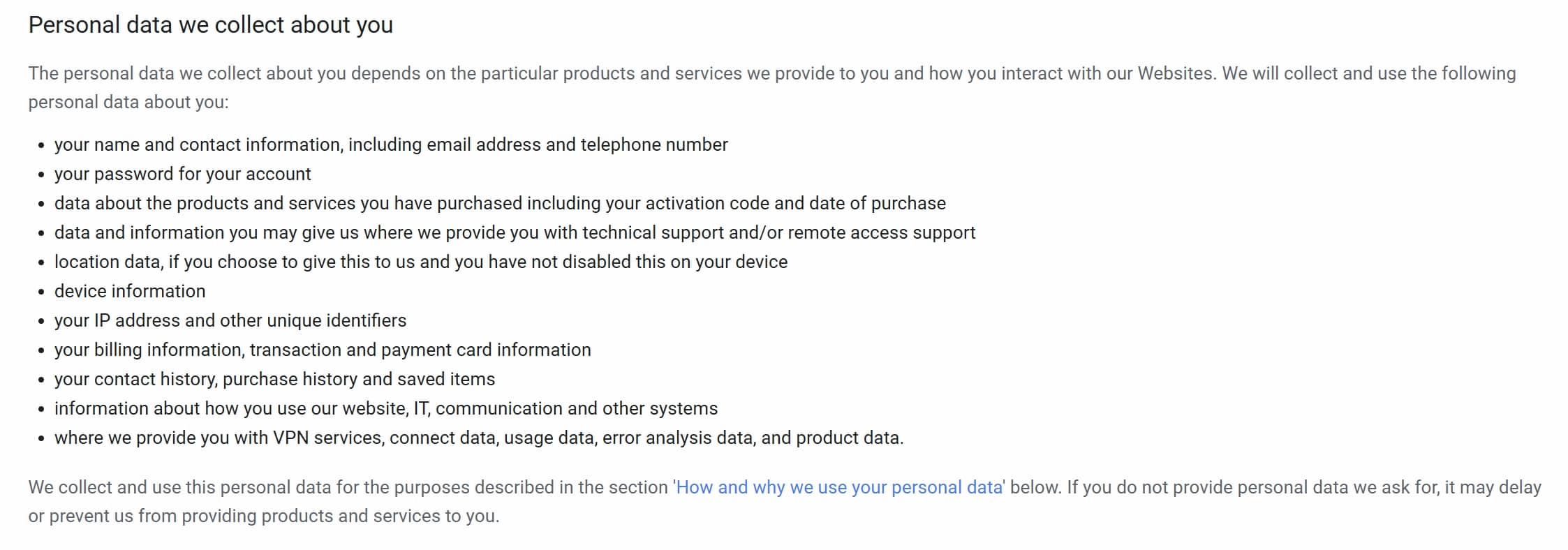The width and height of the screenshot is (1568, 550).
Task: Click the 'device information' bullet
Action: click(x=130, y=291)
